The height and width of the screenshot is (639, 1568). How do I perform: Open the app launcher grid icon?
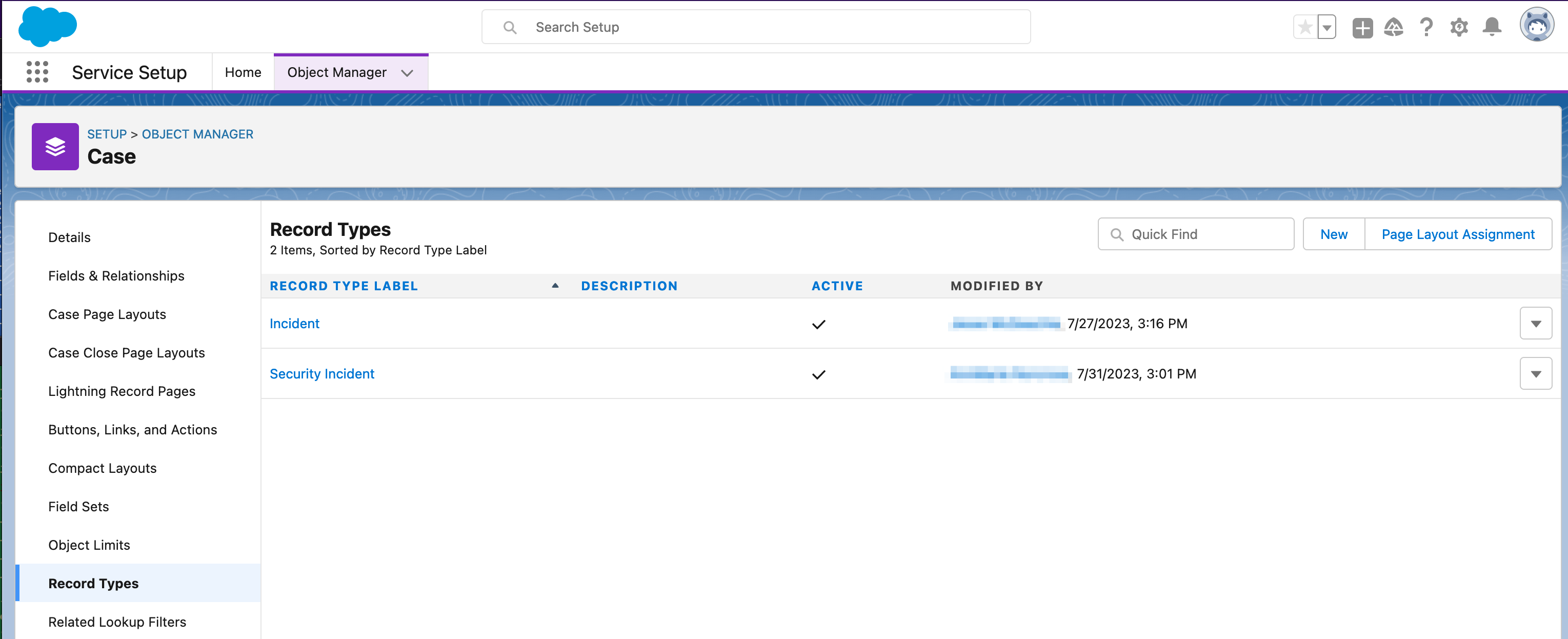coord(37,72)
